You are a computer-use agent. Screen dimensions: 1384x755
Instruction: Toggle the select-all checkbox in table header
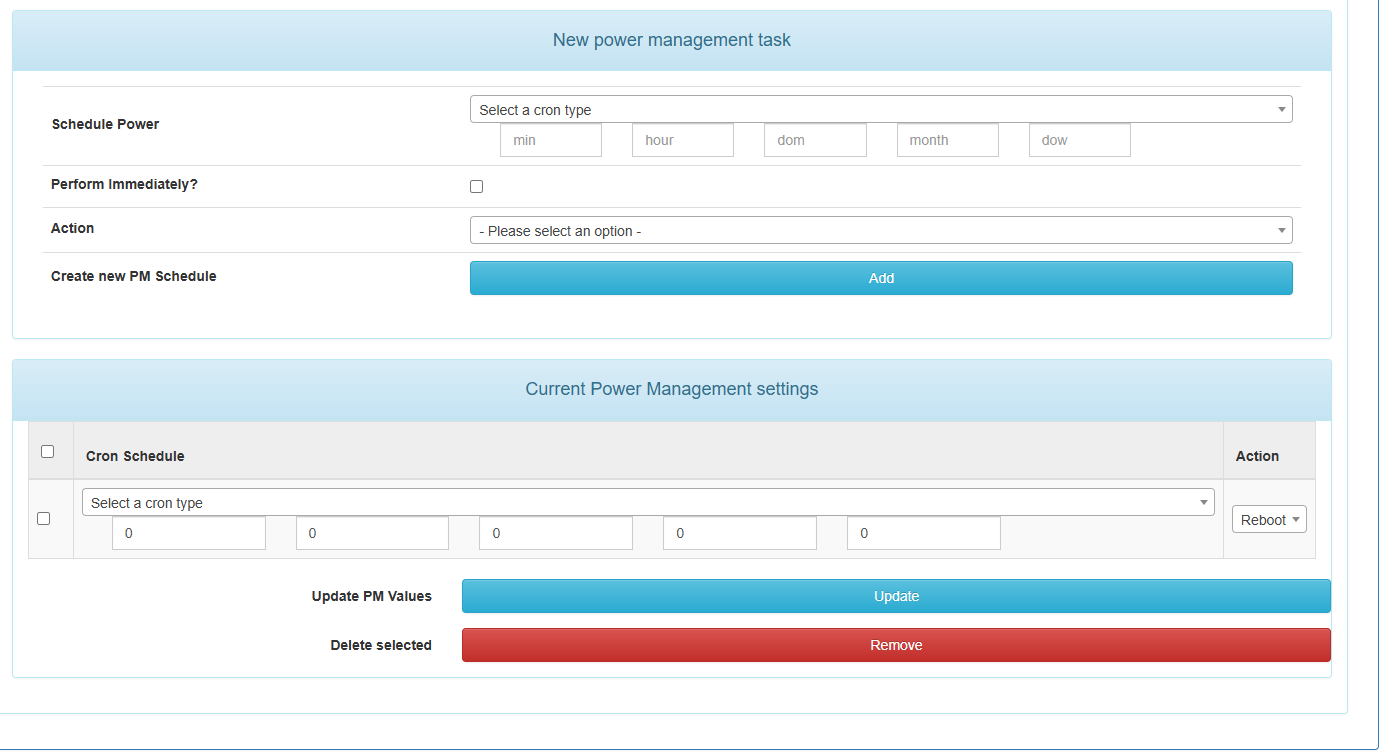[x=47, y=451]
